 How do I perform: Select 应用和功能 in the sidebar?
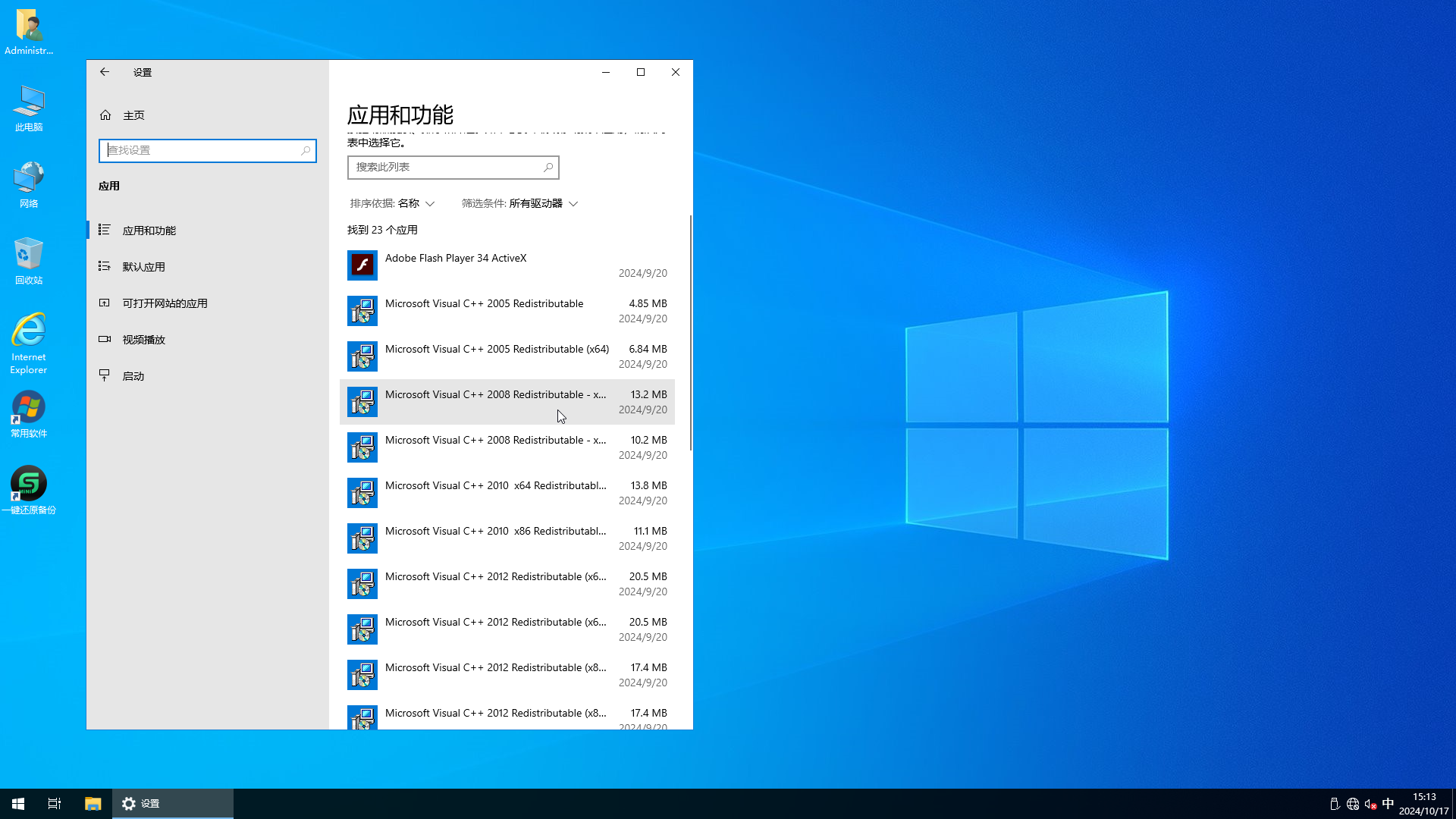point(208,231)
